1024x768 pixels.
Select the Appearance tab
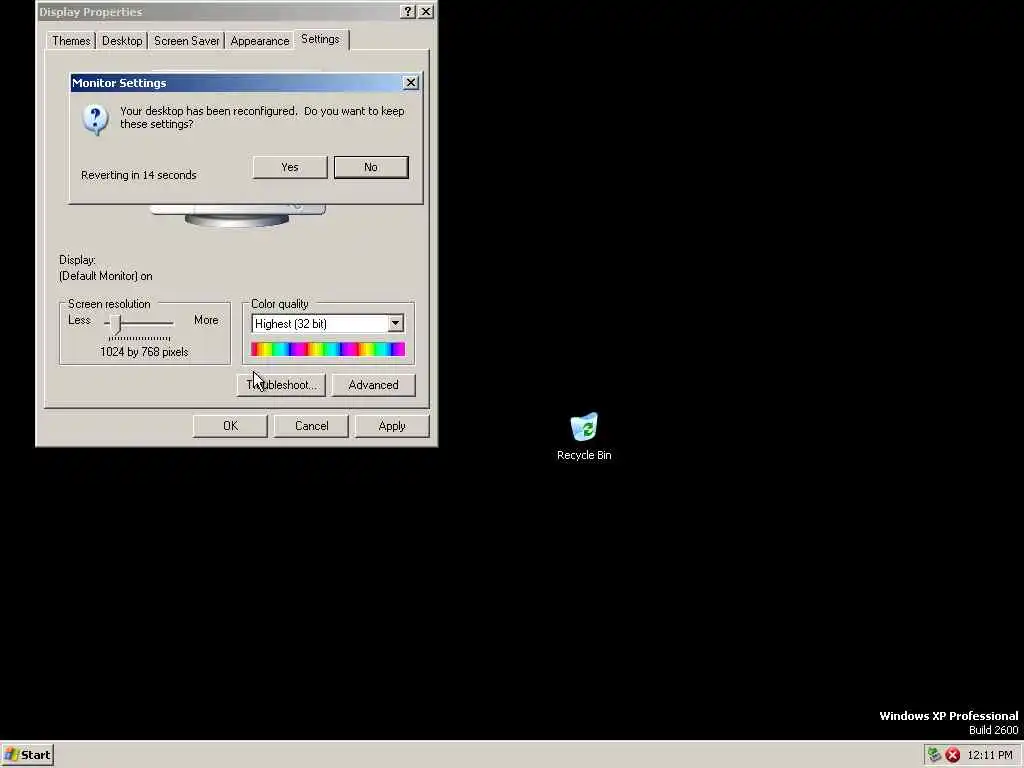coord(260,40)
